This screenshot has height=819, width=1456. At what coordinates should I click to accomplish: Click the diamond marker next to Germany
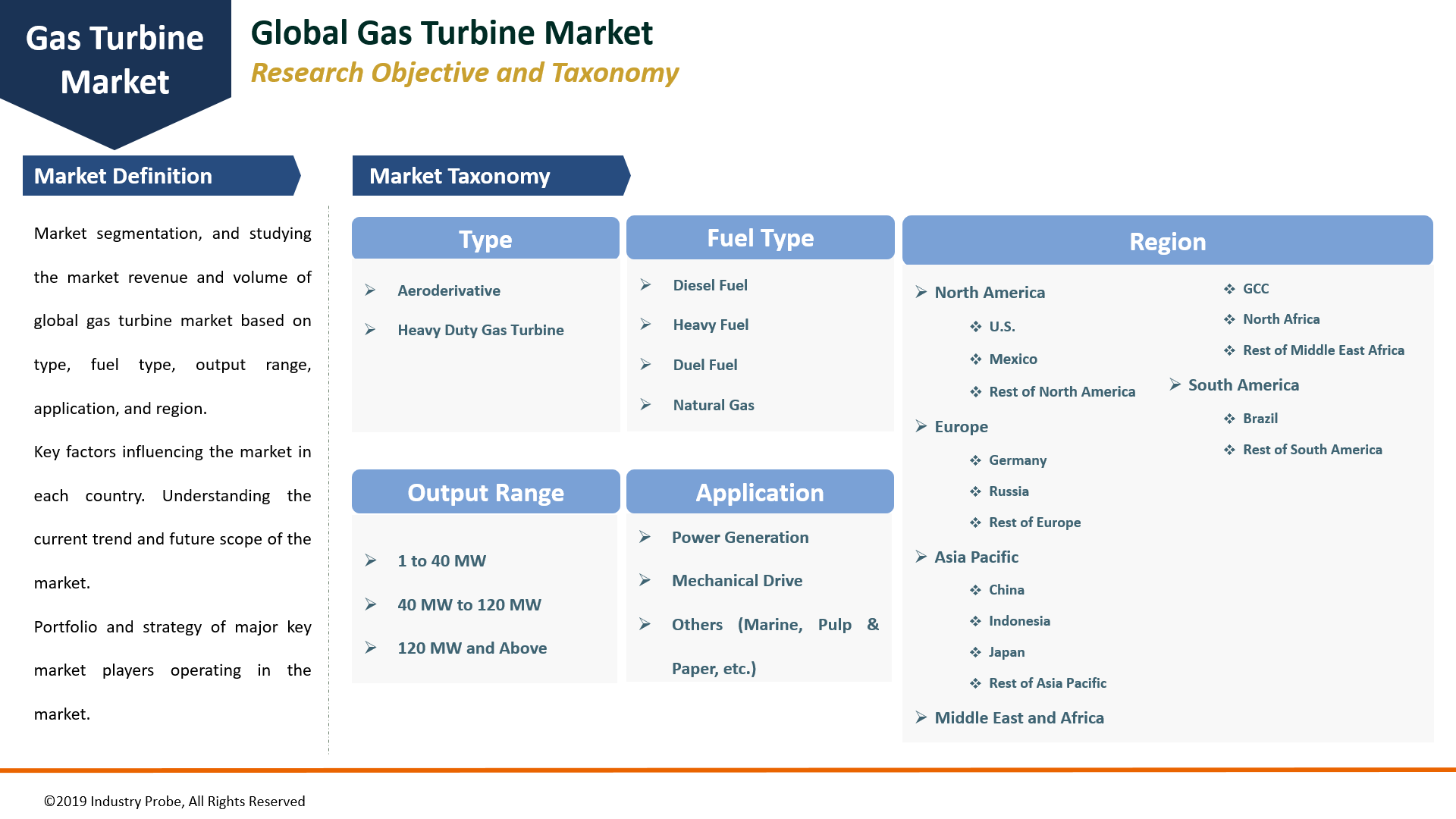[976, 460]
